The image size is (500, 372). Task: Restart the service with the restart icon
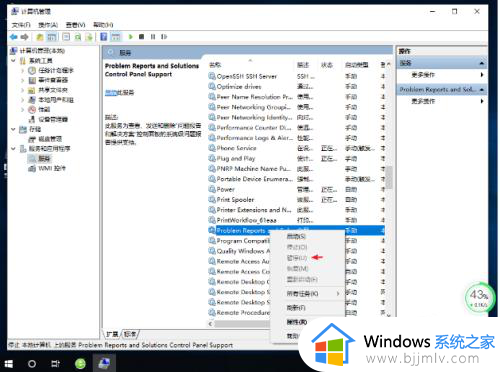click(x=164, y=37)
